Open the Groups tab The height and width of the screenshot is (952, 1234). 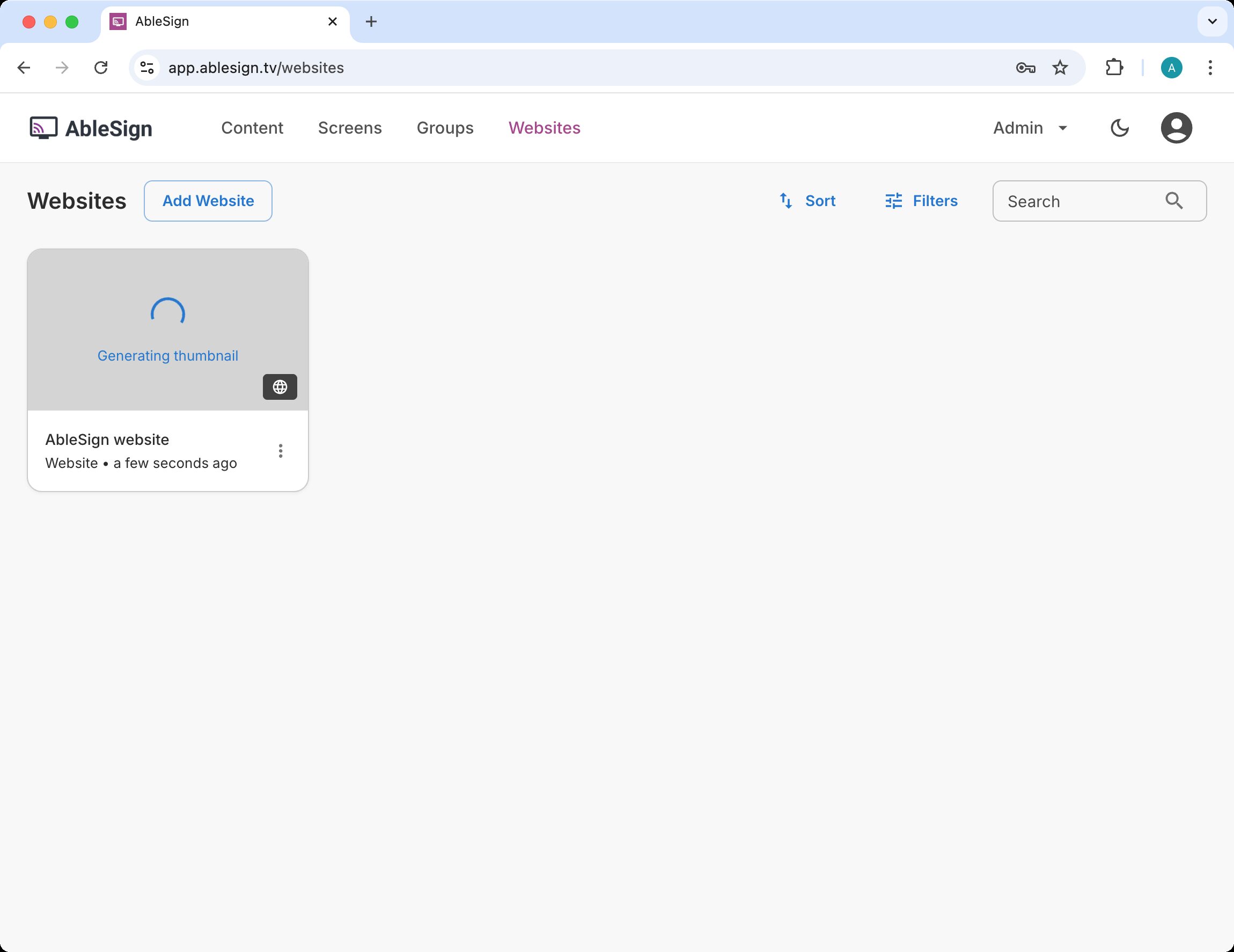point(445,128)
